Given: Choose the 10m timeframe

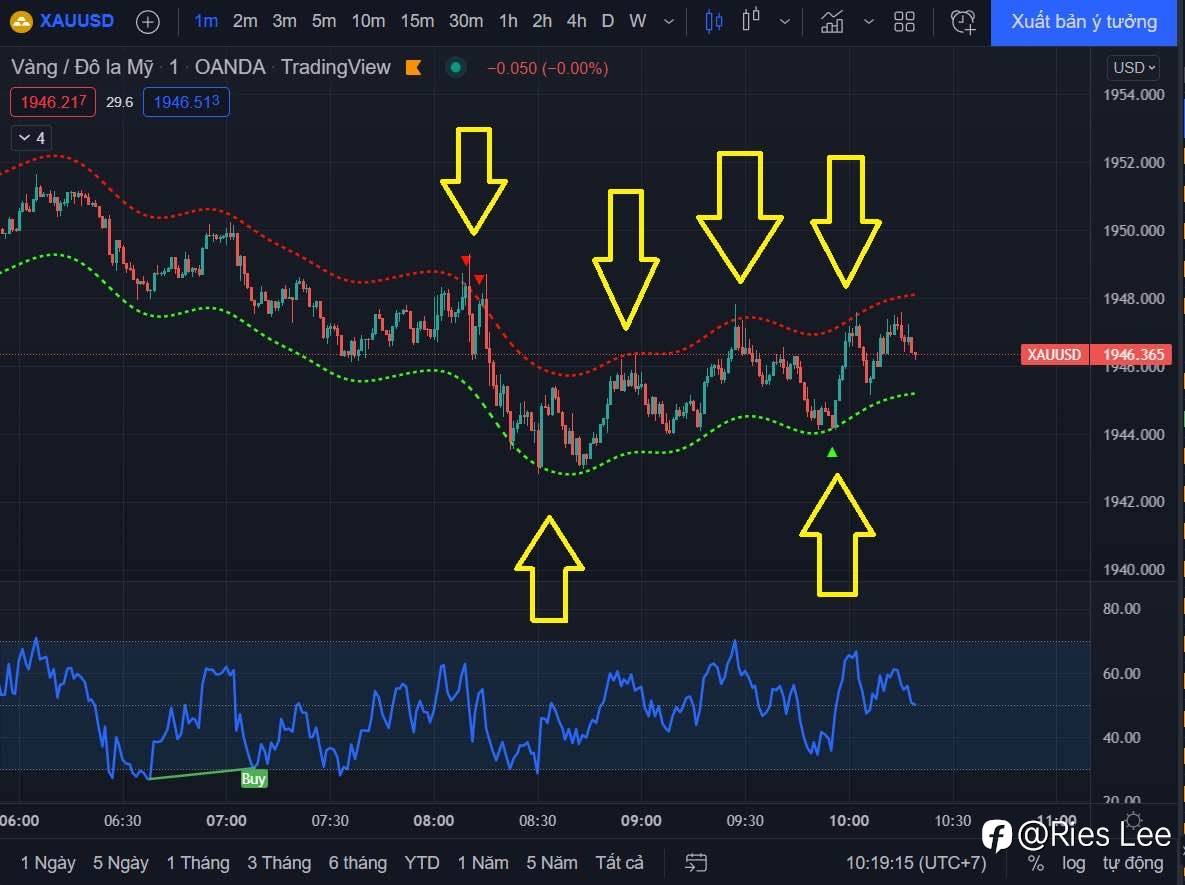Looking at the screenshot, I should [368, 21].
